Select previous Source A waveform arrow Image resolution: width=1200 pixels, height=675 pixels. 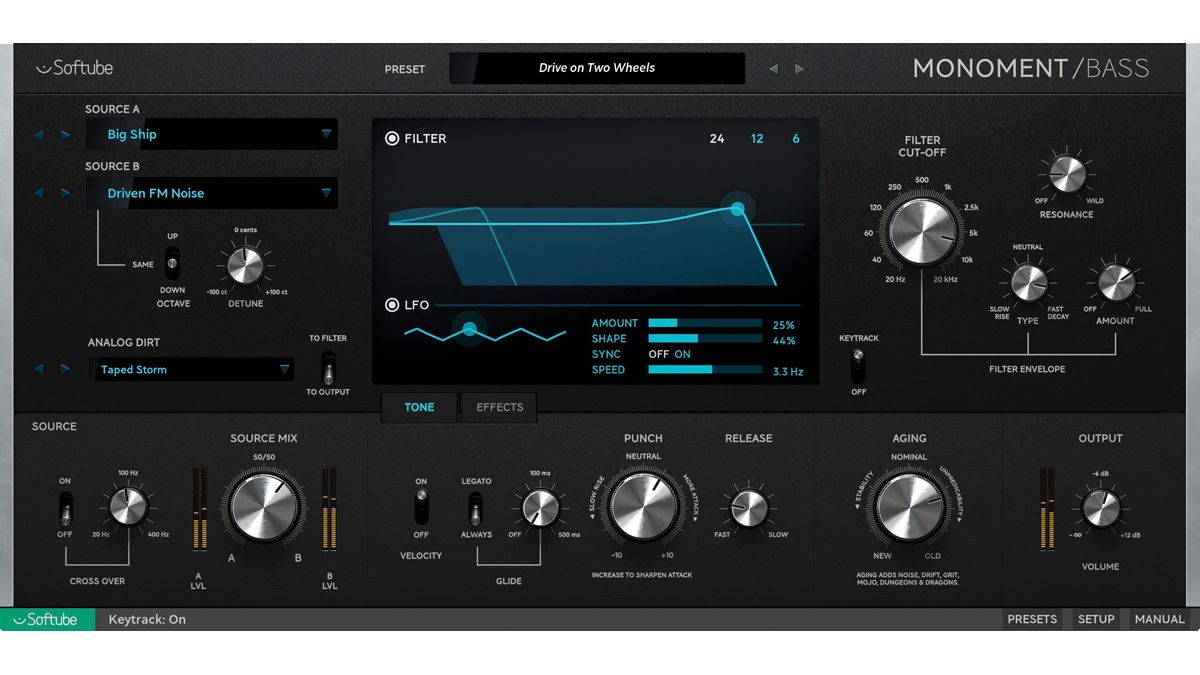point(39,134)
